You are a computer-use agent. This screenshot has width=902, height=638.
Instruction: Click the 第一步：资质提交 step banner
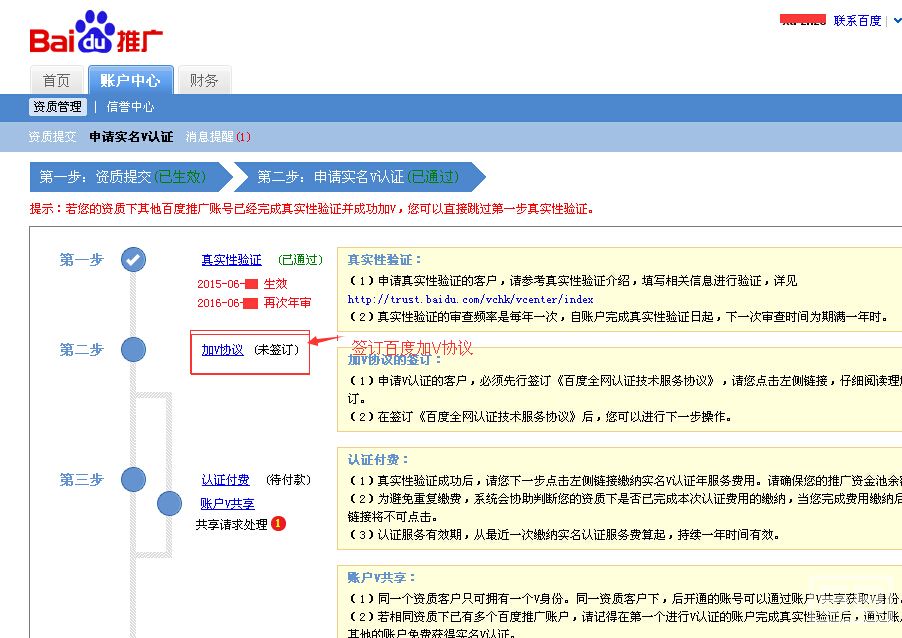coord(131,177)
